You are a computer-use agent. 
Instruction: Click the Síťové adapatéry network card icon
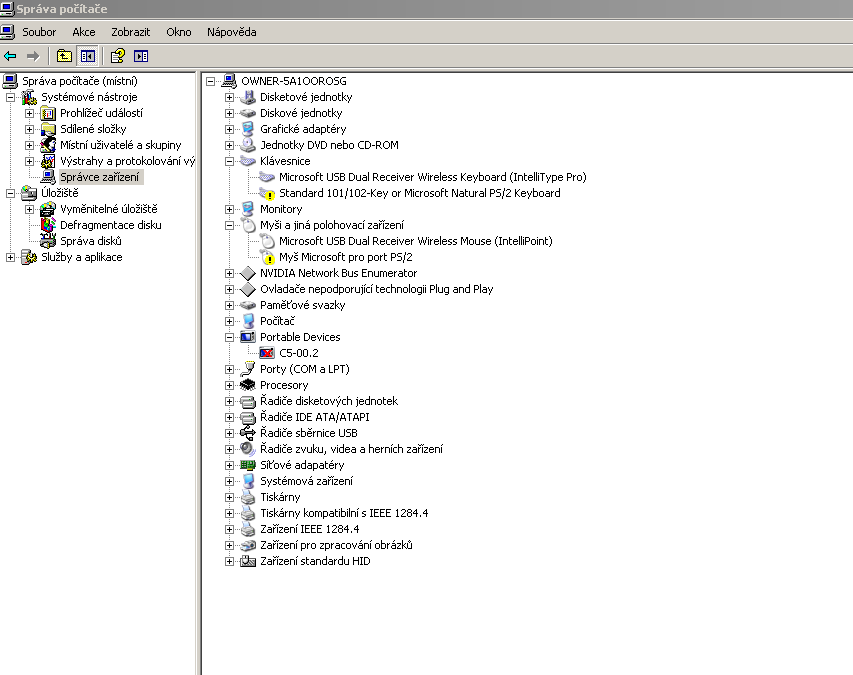248,465
